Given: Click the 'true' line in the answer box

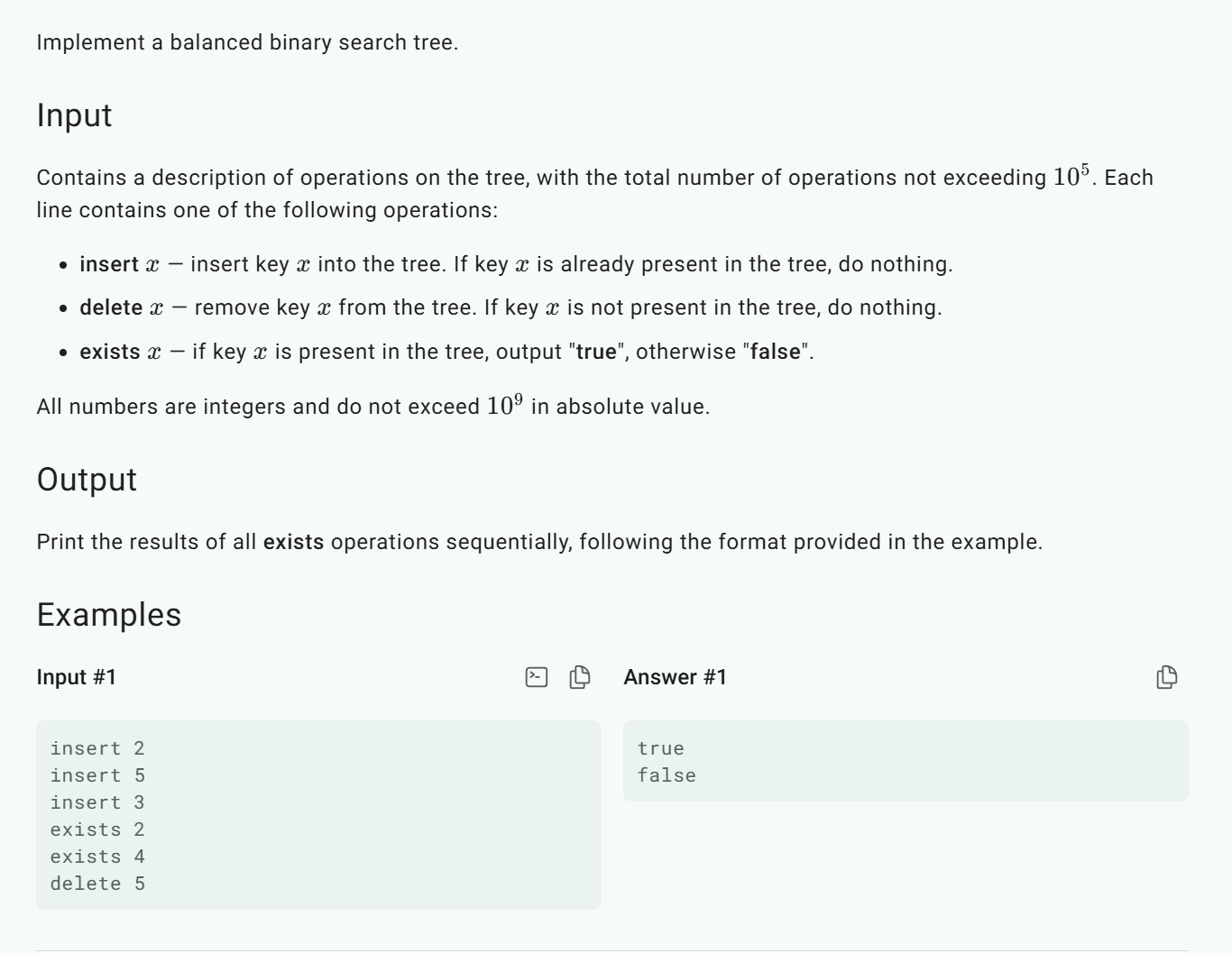Looking at the screenshot, I should pyautogui.click(x=660, y=748).
